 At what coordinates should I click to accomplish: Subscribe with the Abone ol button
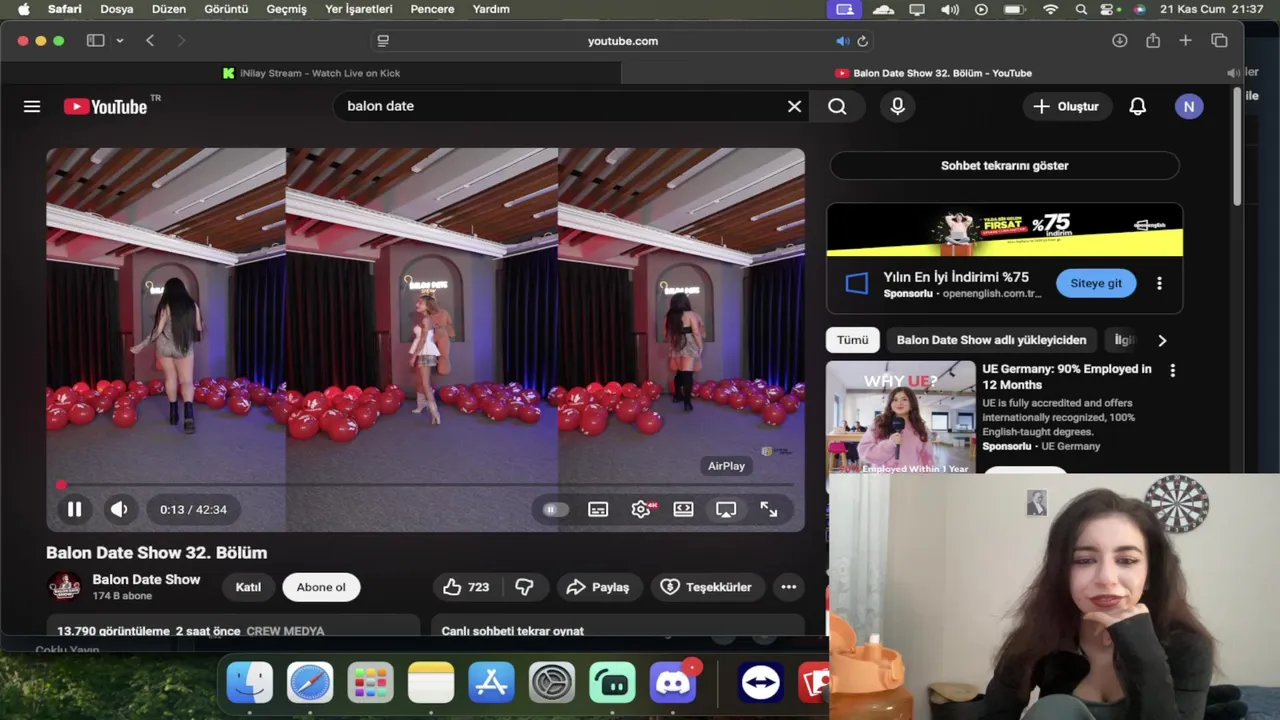321,587
